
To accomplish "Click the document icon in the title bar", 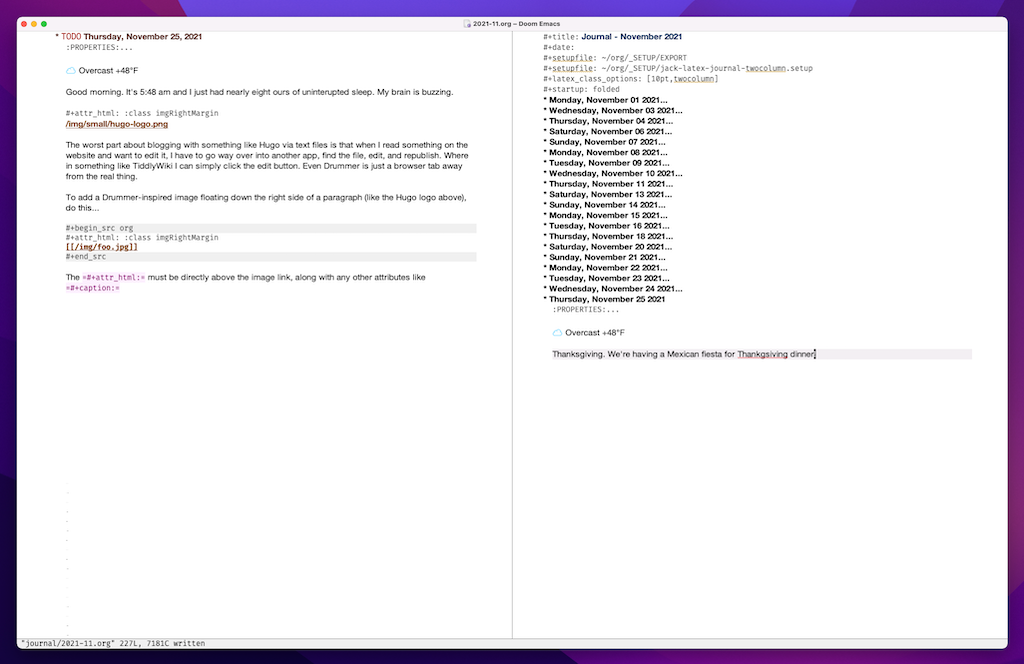I will (467, 23).
